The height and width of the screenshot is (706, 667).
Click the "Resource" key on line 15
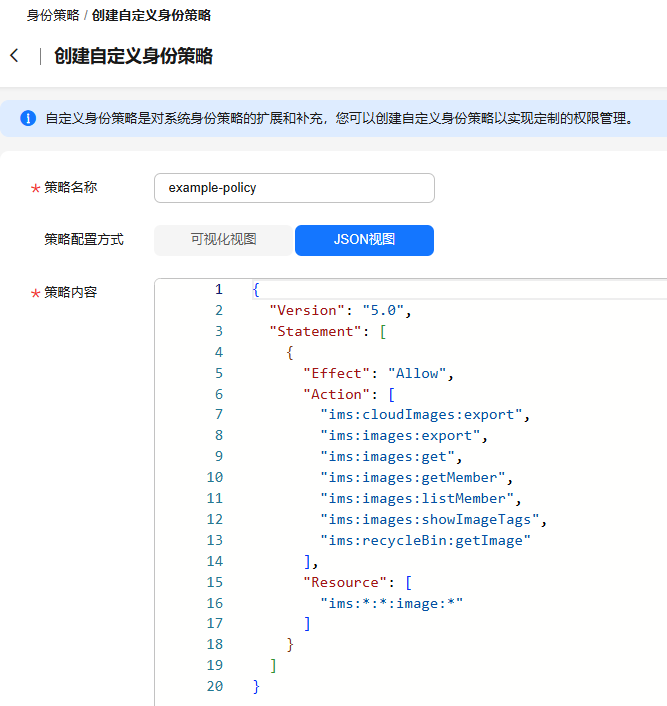(x=344, y=582)
